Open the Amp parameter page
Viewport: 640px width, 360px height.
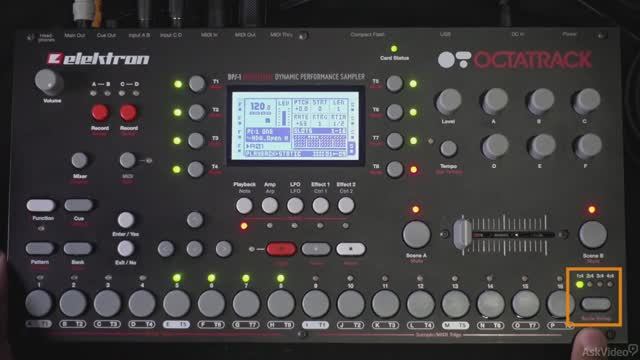pos(270,206)
